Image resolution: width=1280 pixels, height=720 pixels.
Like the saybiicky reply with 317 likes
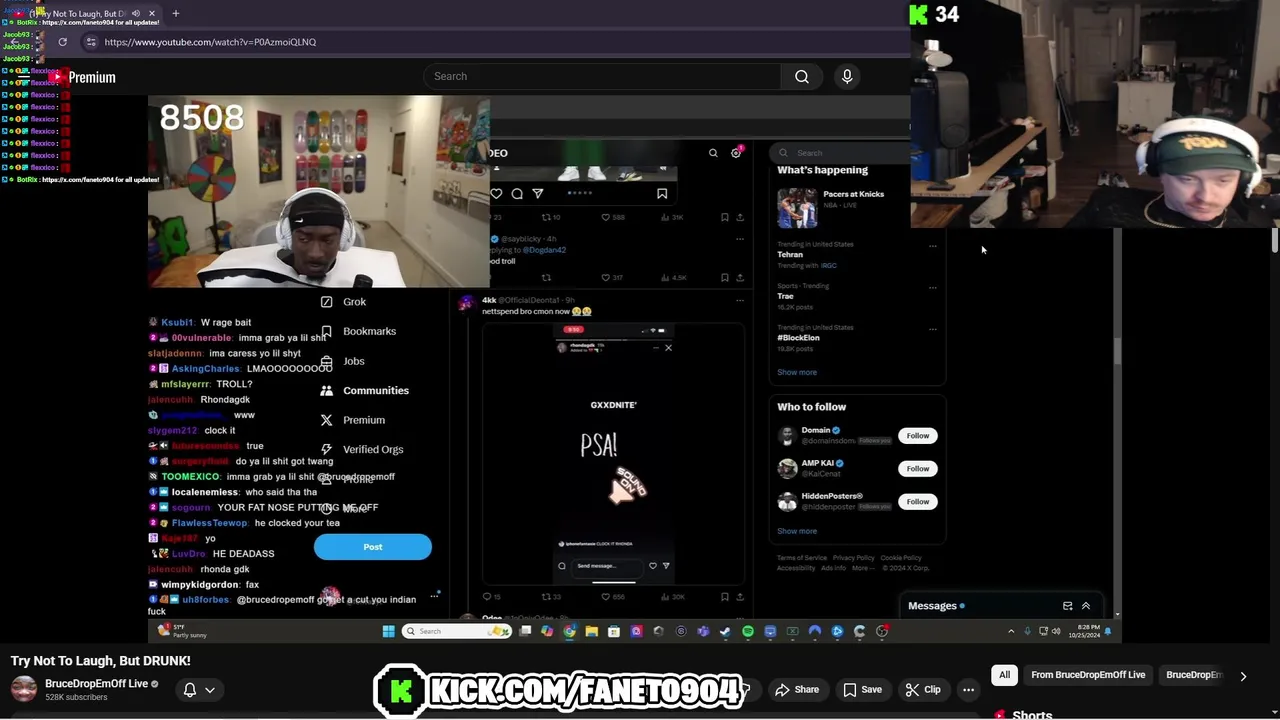613,278
